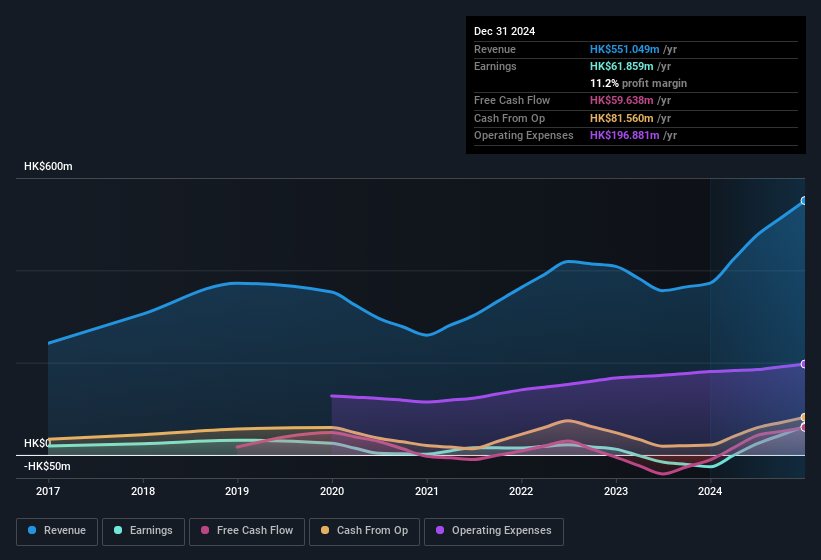Click the 2018 x-axis label
This screenshot has height=560, width=821.
coord(143,491)
